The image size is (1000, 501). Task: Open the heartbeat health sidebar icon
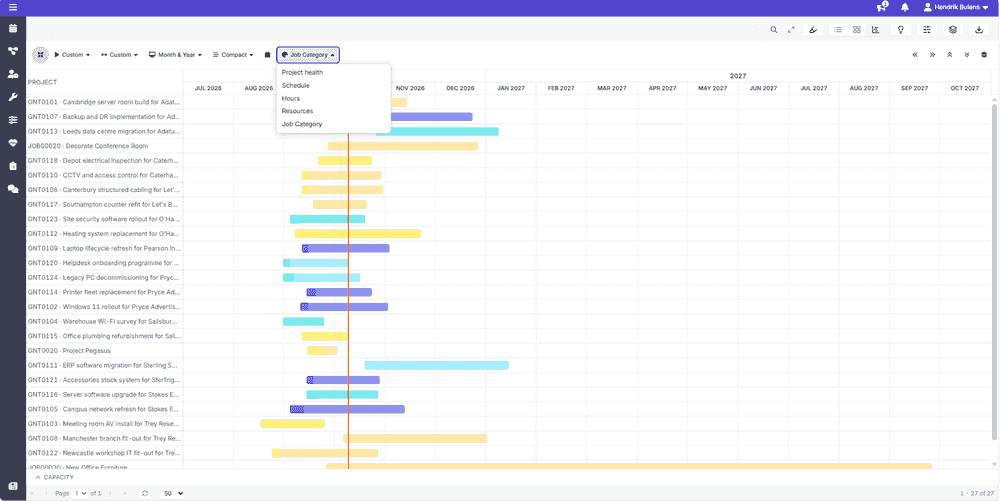coord(13,143)
